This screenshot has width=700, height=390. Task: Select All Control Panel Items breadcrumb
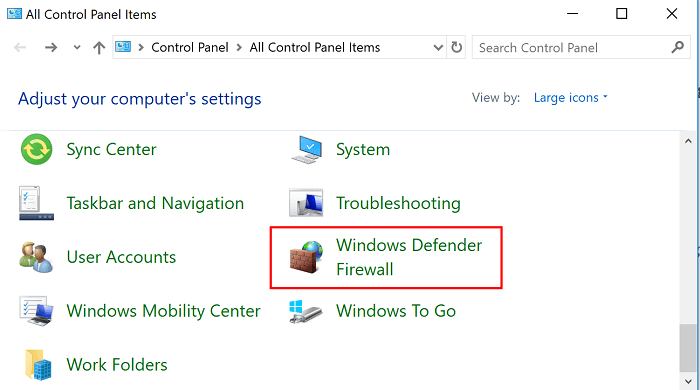(x=315, y=47)
